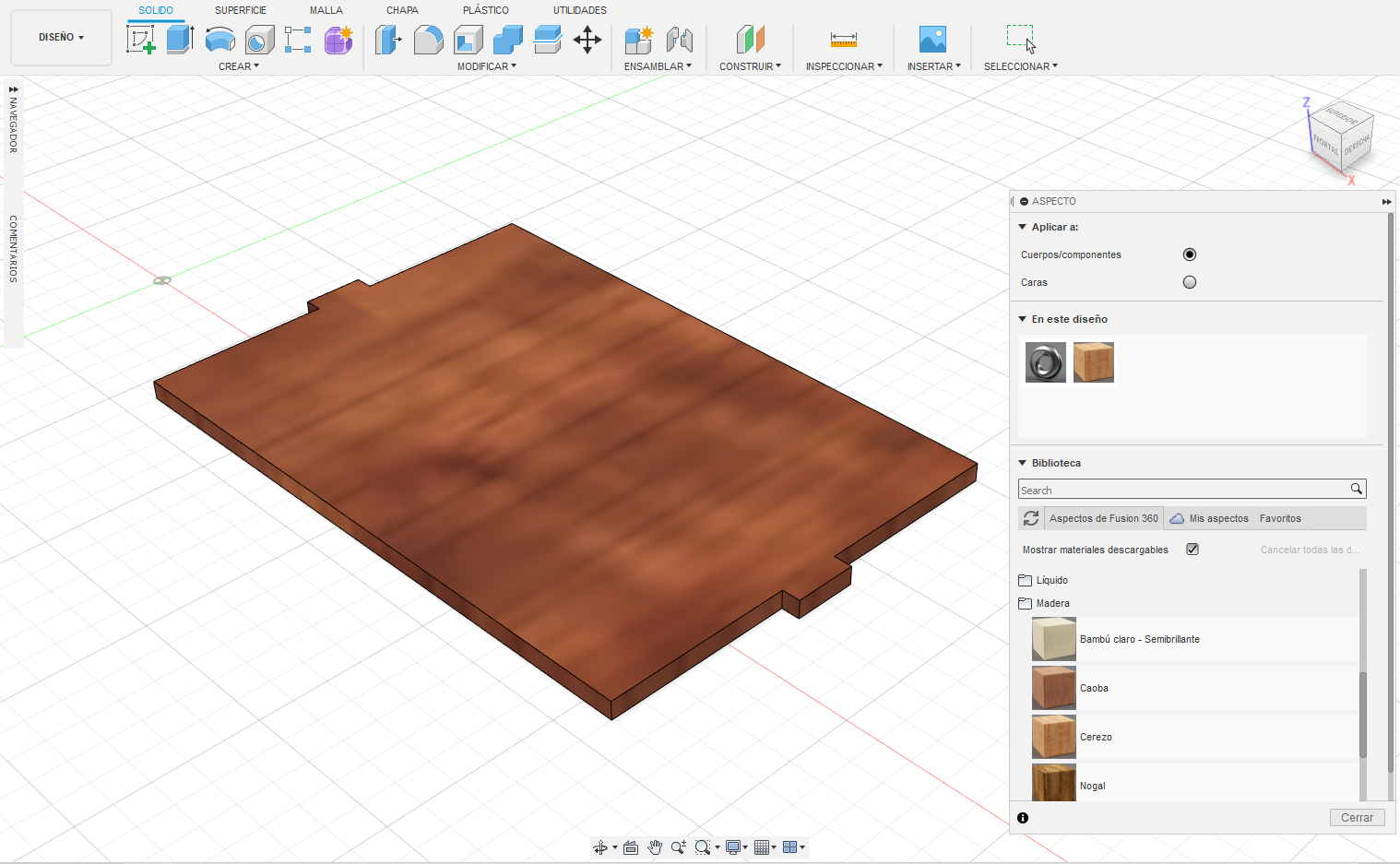
Task: Click the search magnifier in Biblioteca
Action: click(x=1357, y=489)
